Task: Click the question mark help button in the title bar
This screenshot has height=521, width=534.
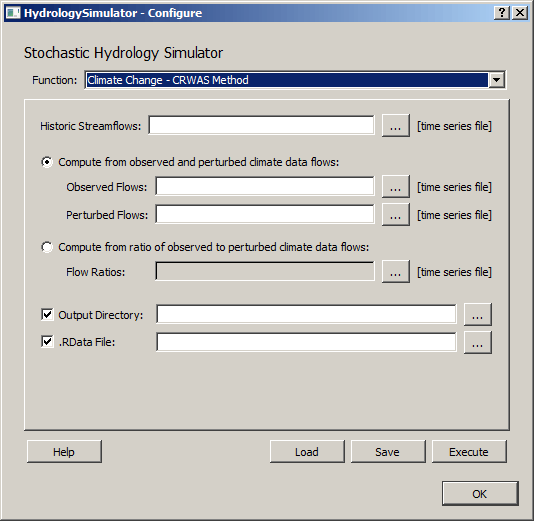Action: pos(502,13)
